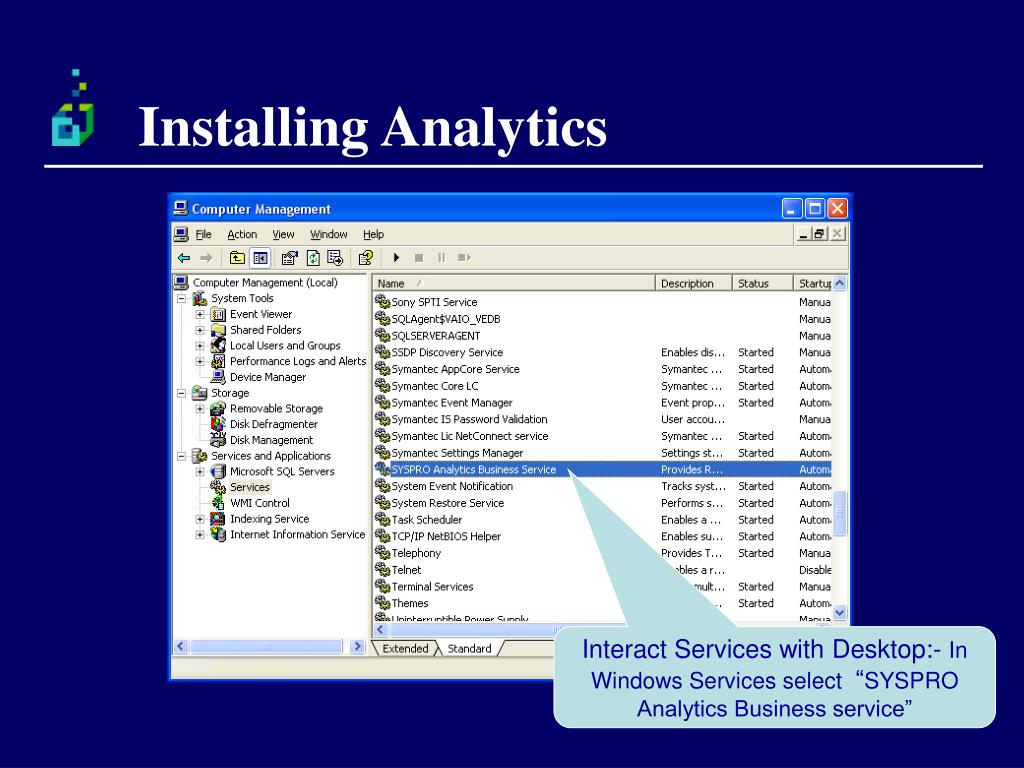
Task: Expand Performance Logs and Alerts node
Action: tap(200, 361)
